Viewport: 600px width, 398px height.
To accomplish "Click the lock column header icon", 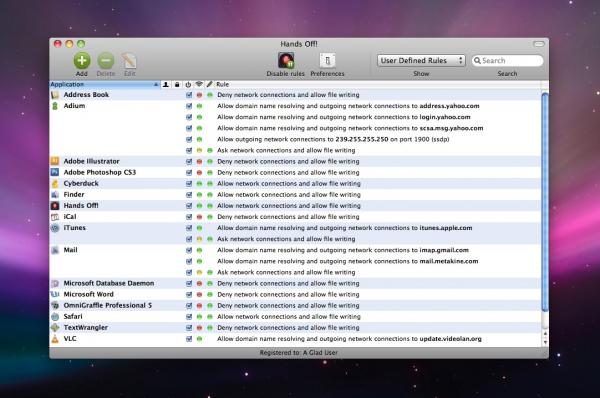I will tap(177, 84).
